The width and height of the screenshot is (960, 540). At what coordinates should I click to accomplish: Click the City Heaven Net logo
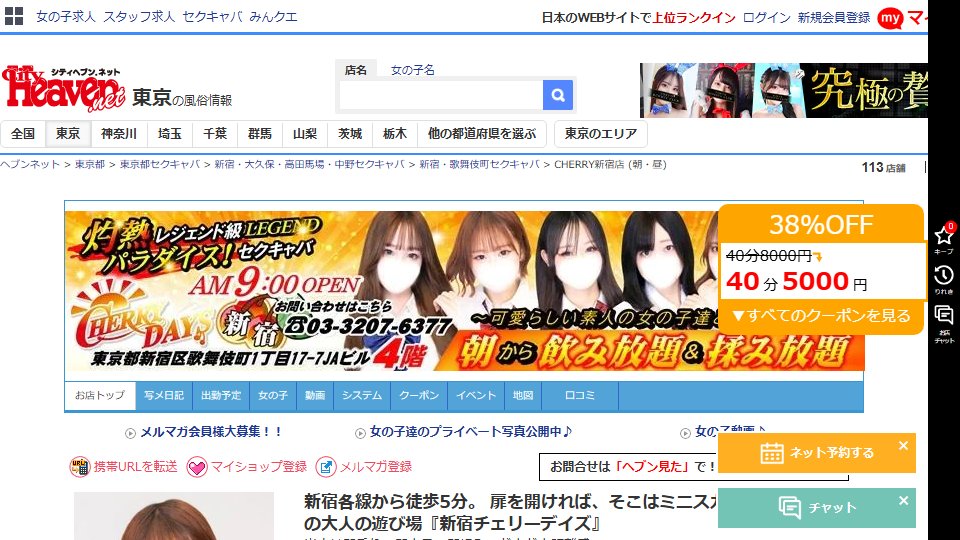pos(63,89)
